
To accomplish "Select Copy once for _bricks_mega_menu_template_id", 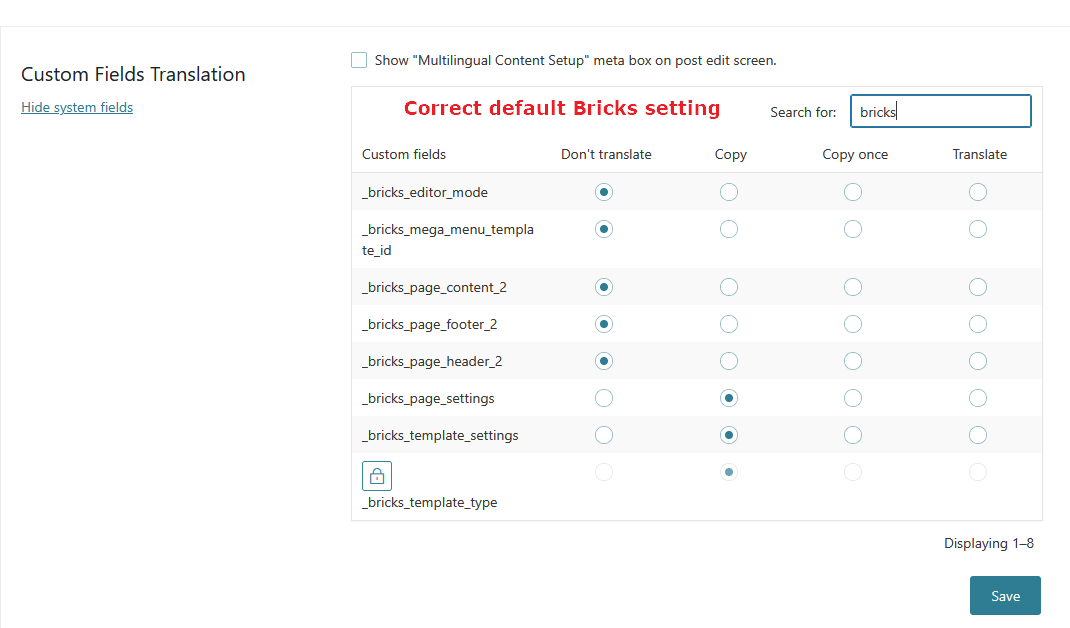I will pyautogui.click(x=853, y=229).
